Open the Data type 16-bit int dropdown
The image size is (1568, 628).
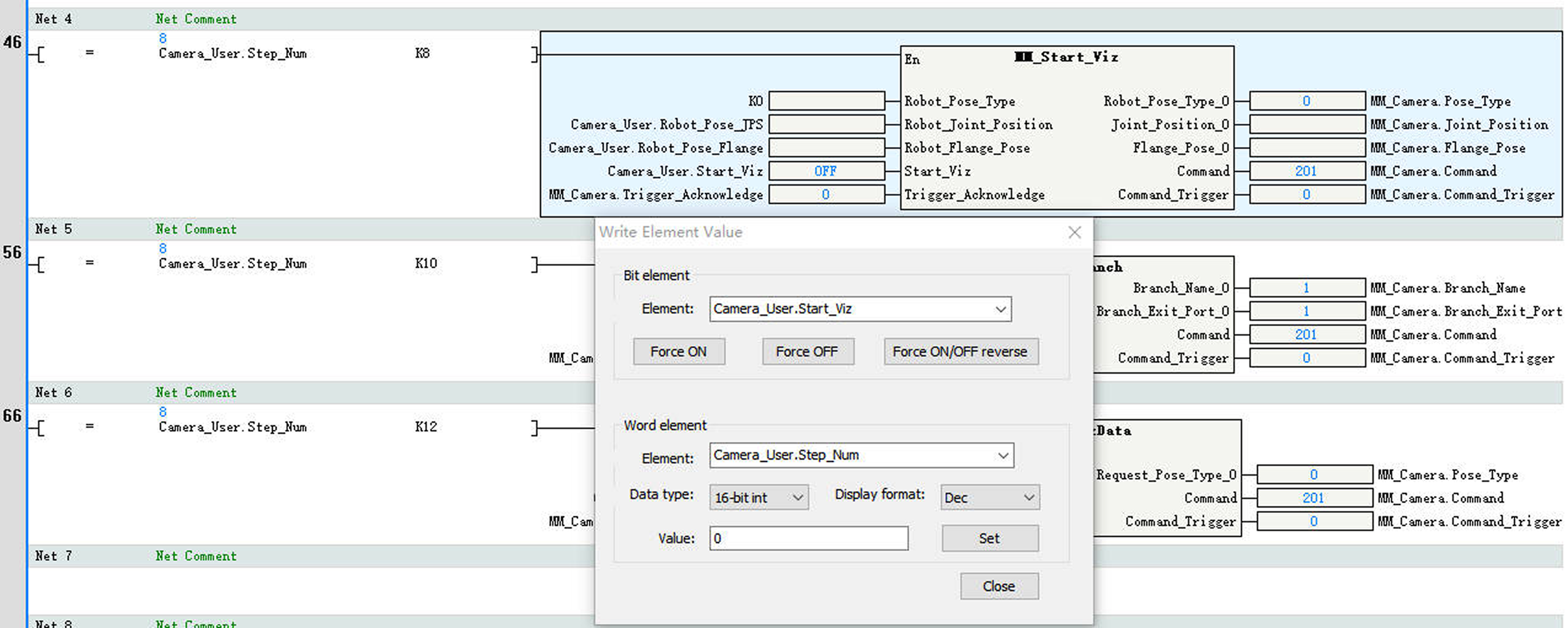[x=798, y=497]
